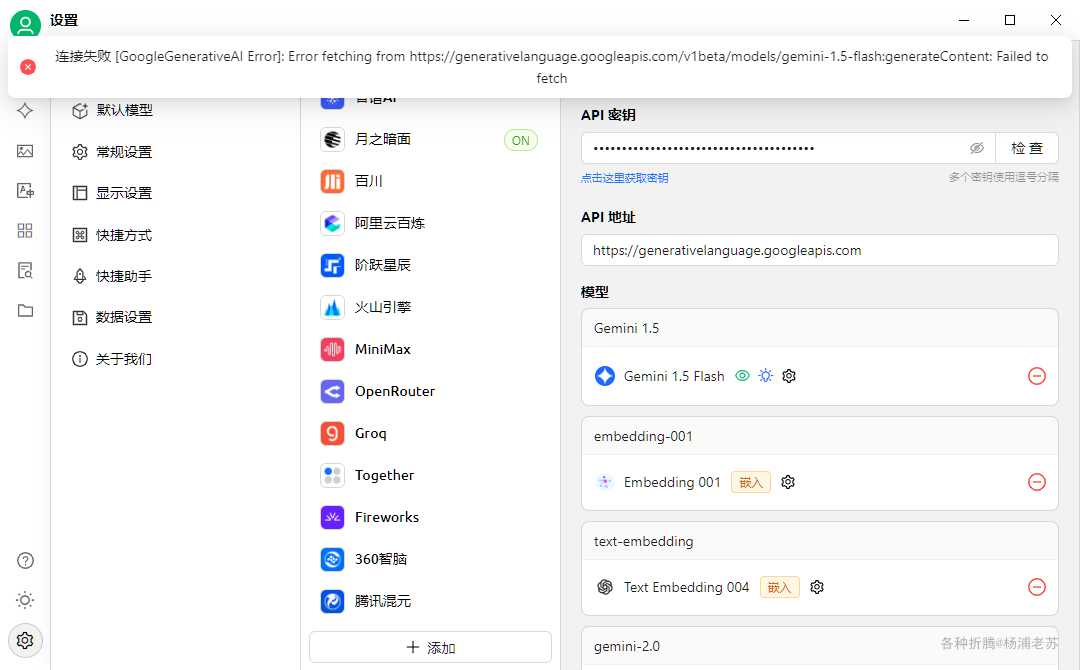This screenshot has width=1080, height=670.
Task: Open the knowledge base sidebar icon
Action: [25, 271]
